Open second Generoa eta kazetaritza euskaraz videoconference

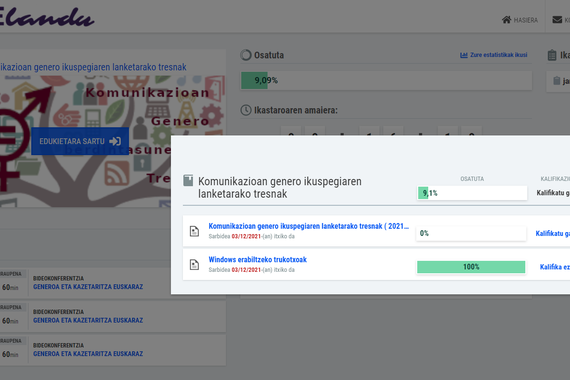[x=88, y=320]
